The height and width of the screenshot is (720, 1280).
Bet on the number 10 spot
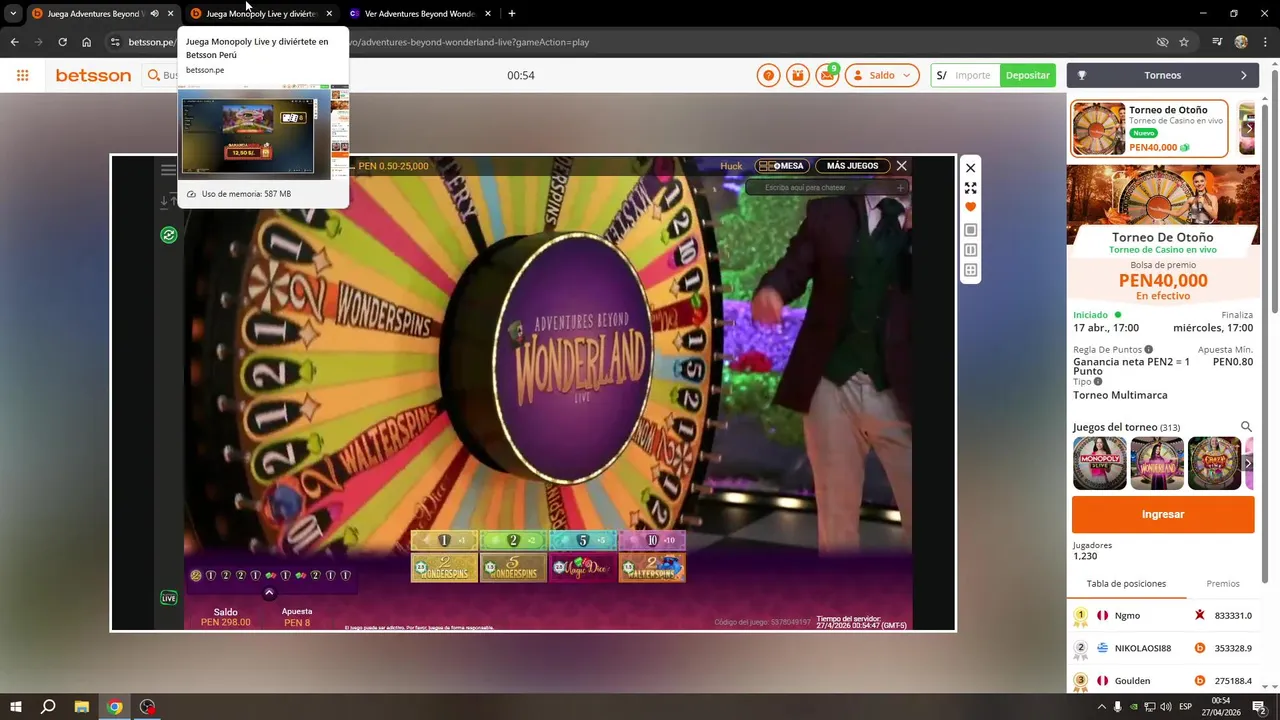pos(652,540)
